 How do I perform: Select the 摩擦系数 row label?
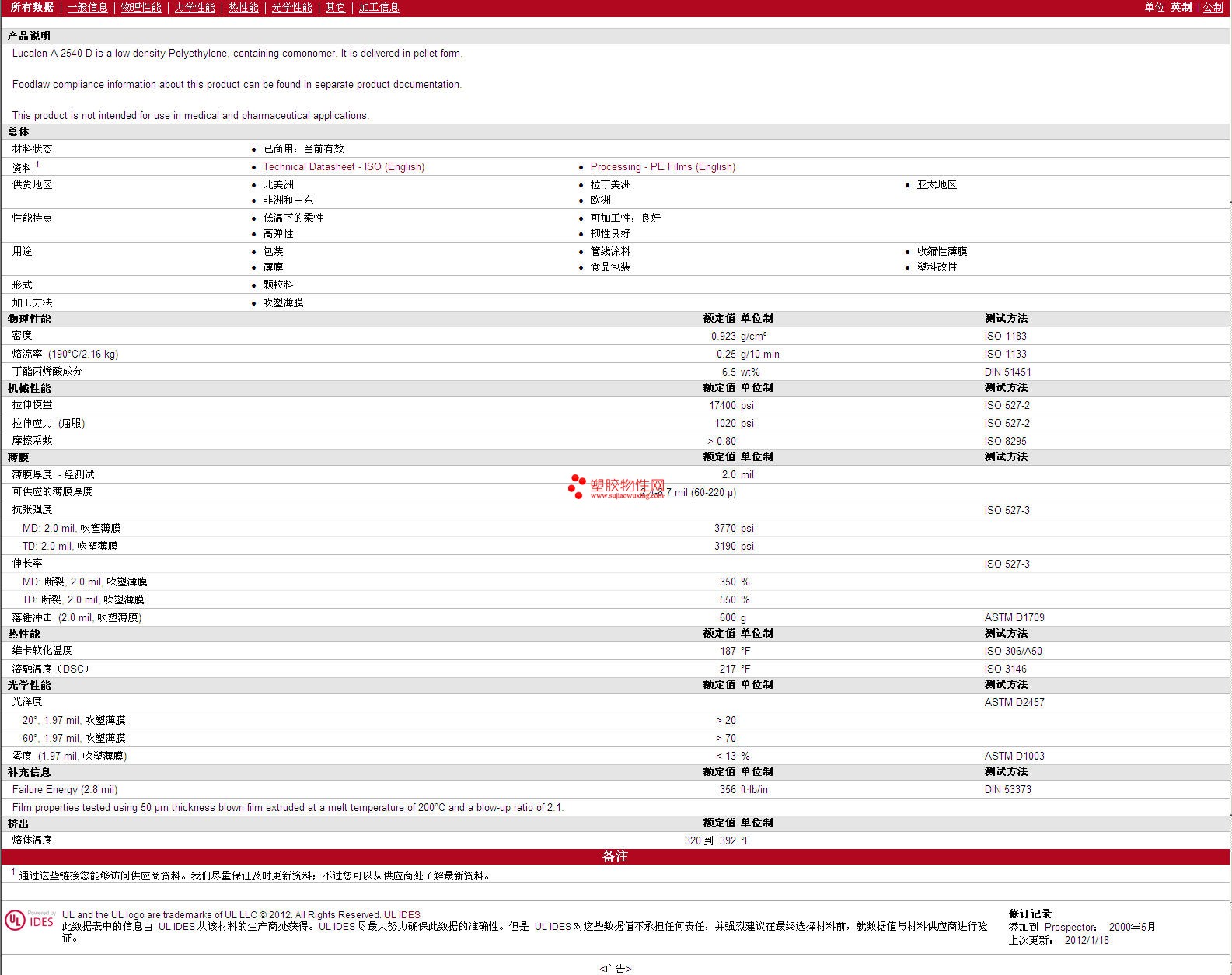[x=33, y=440]
